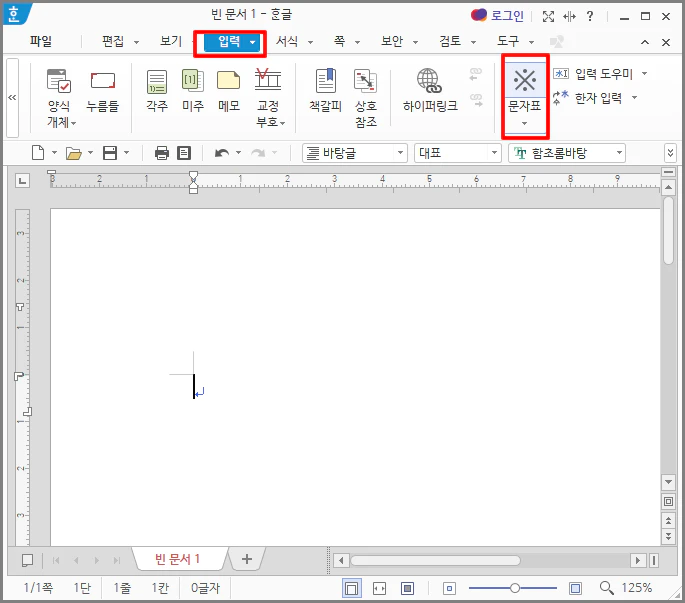Image resolution: width=685 pixels, height=603 pixels.
Task: Click the magnifier zoom icon
Action: tap(606, 588)
